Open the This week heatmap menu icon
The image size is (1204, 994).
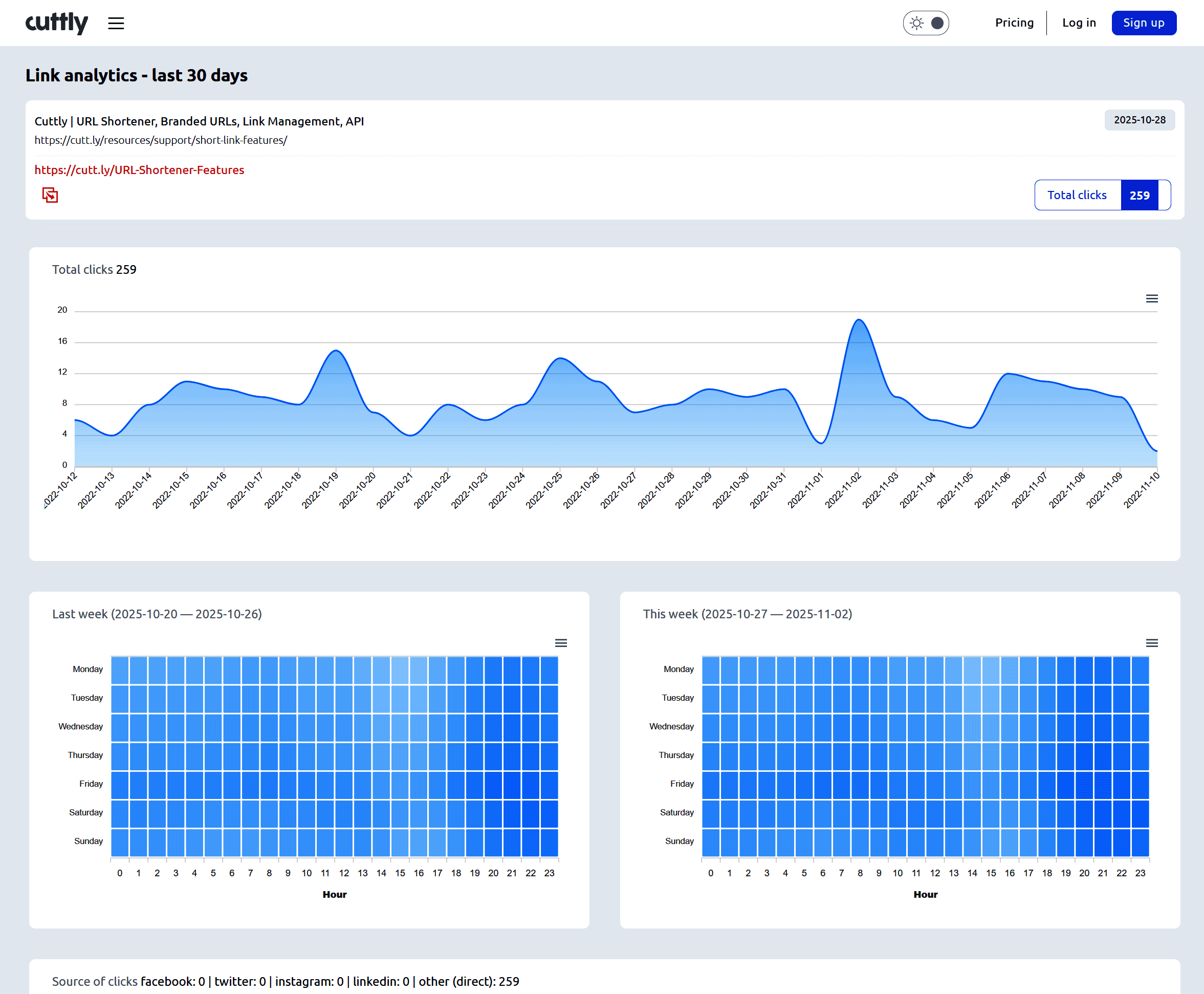point(1151,643)
